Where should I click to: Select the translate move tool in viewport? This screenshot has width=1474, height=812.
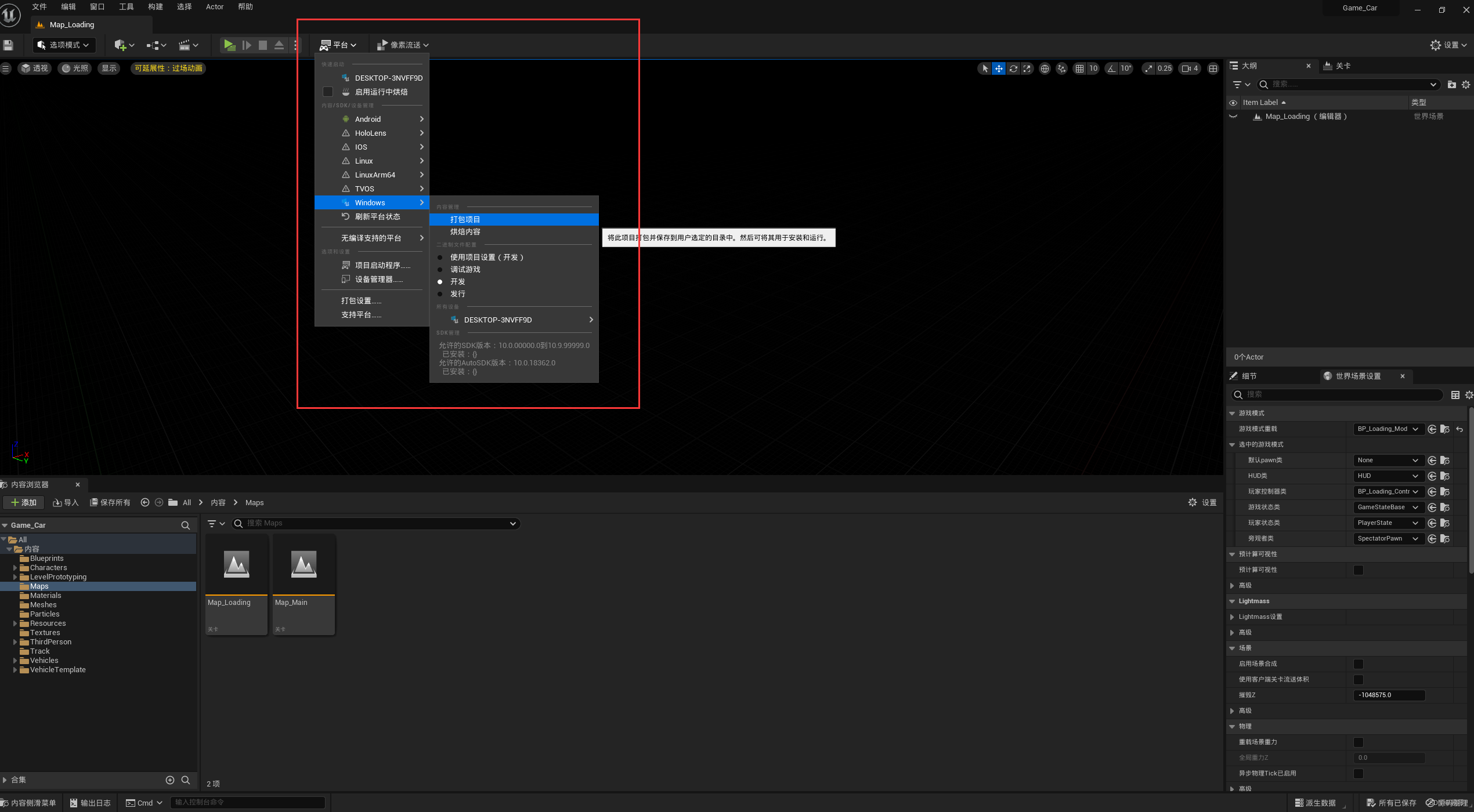click(999, 68)
